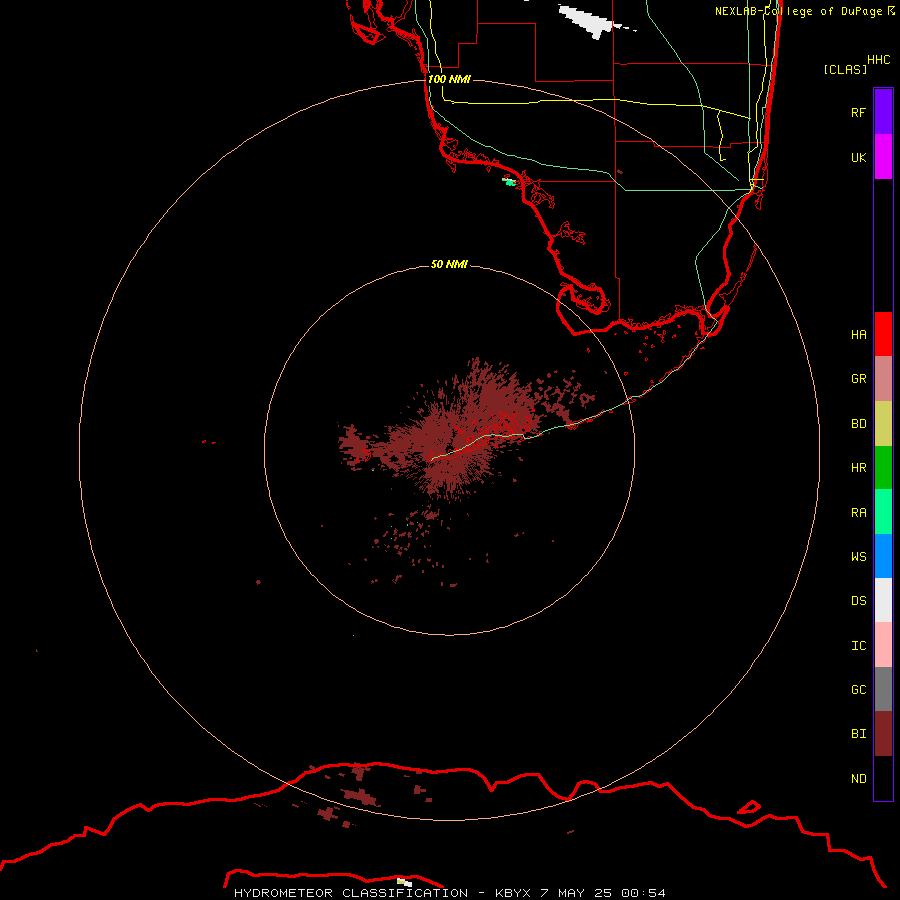Screen dimensions: 900x900
Task: Click the GC legend label
Action: pyautogui.click(x=858, y=690)
